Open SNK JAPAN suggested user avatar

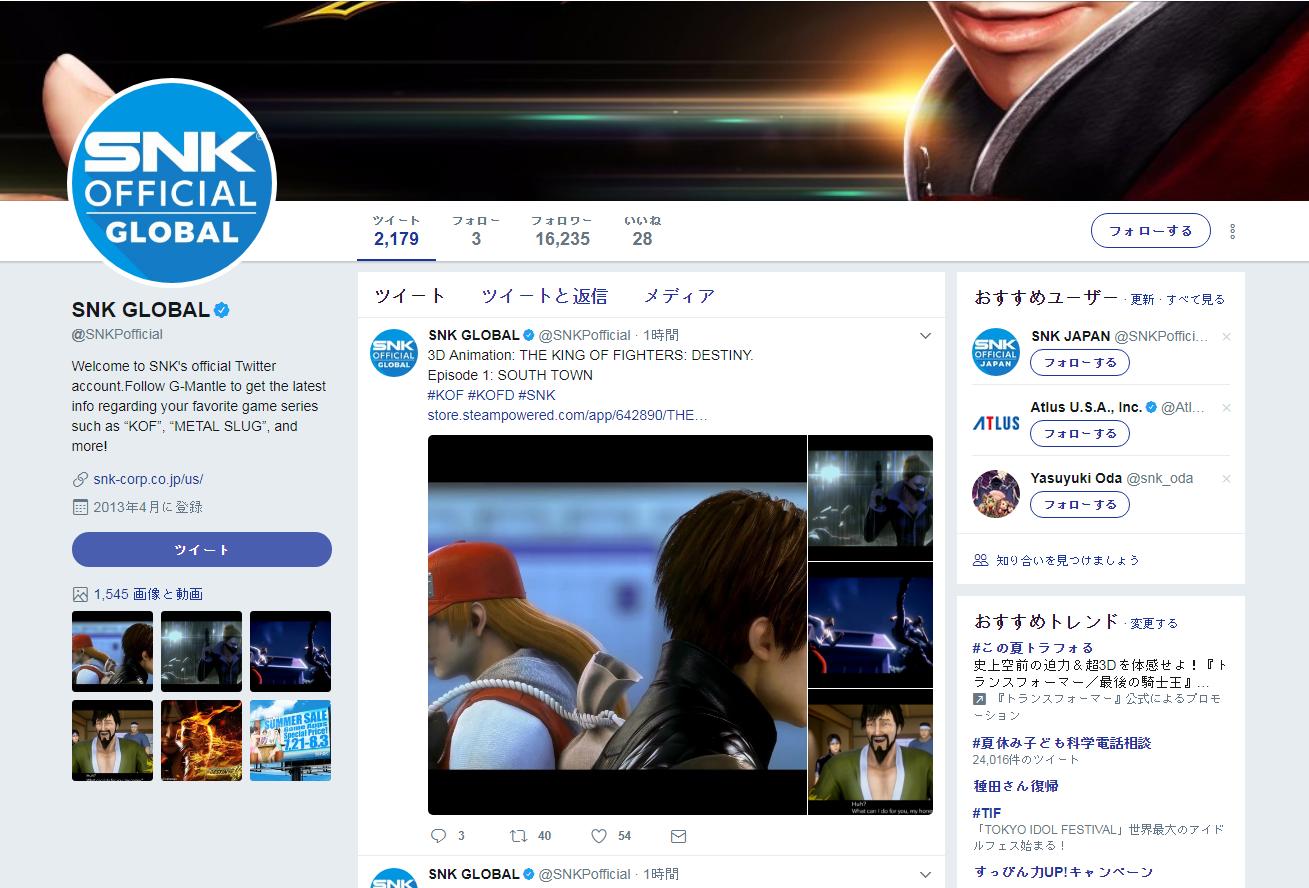coord(996,352)
